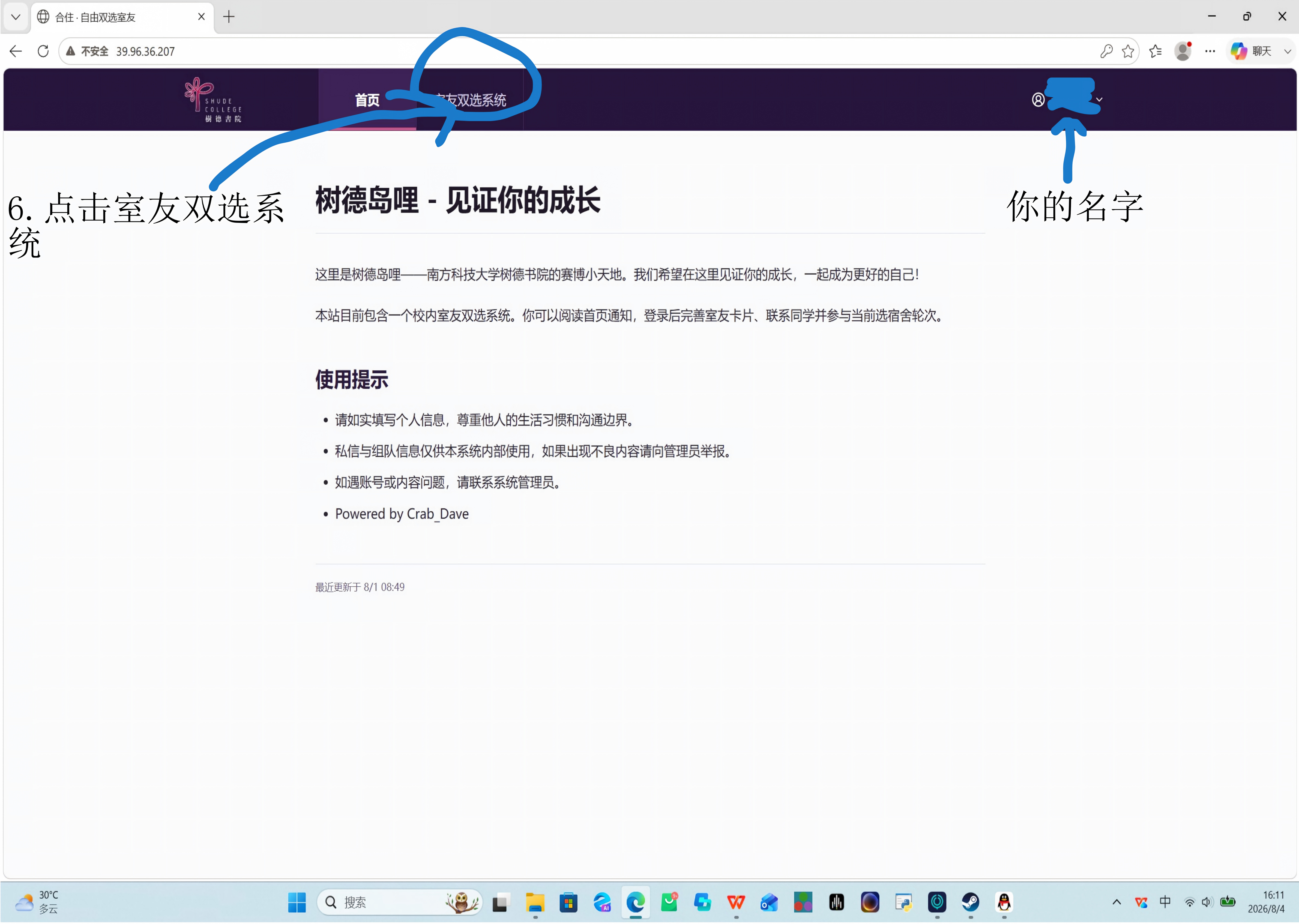Image resolution: width=1299 pixels, height=924 pixels.
Task: Click the user account icon in the header
Action: [x=1038, y=100]
